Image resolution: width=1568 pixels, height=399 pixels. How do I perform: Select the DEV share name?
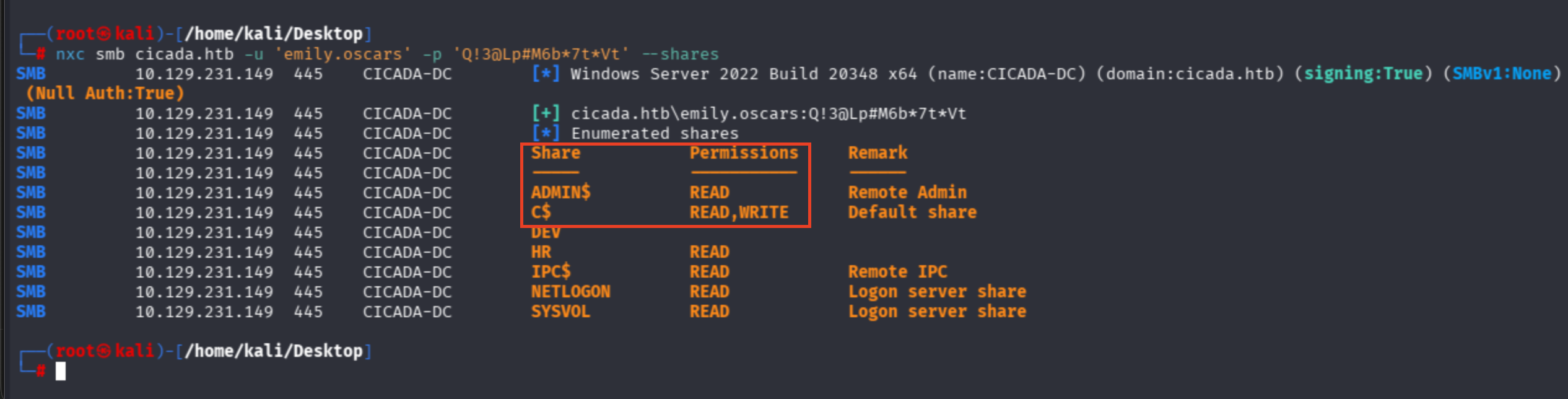(546, 233)
